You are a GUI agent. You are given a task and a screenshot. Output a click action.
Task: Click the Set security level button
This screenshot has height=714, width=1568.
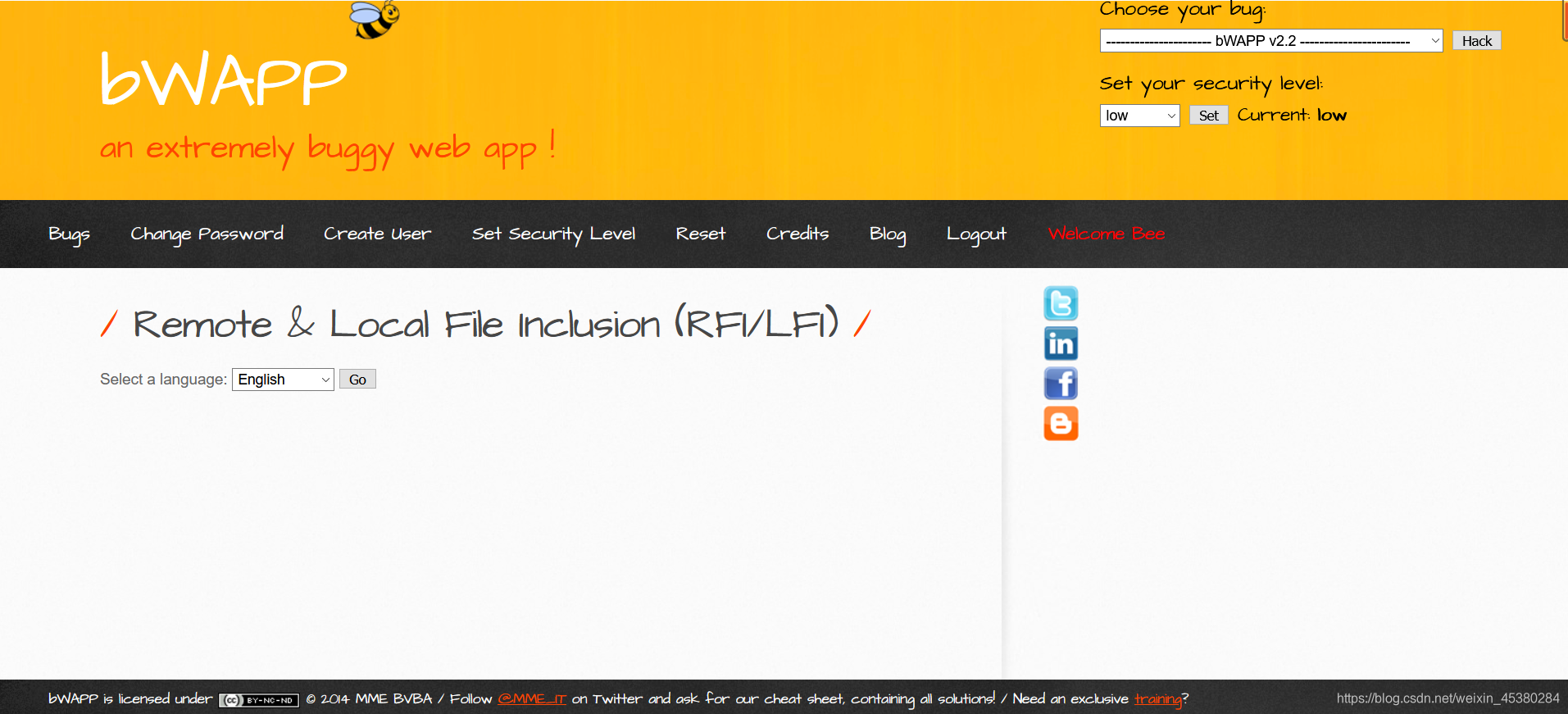tap(1209, 116)
